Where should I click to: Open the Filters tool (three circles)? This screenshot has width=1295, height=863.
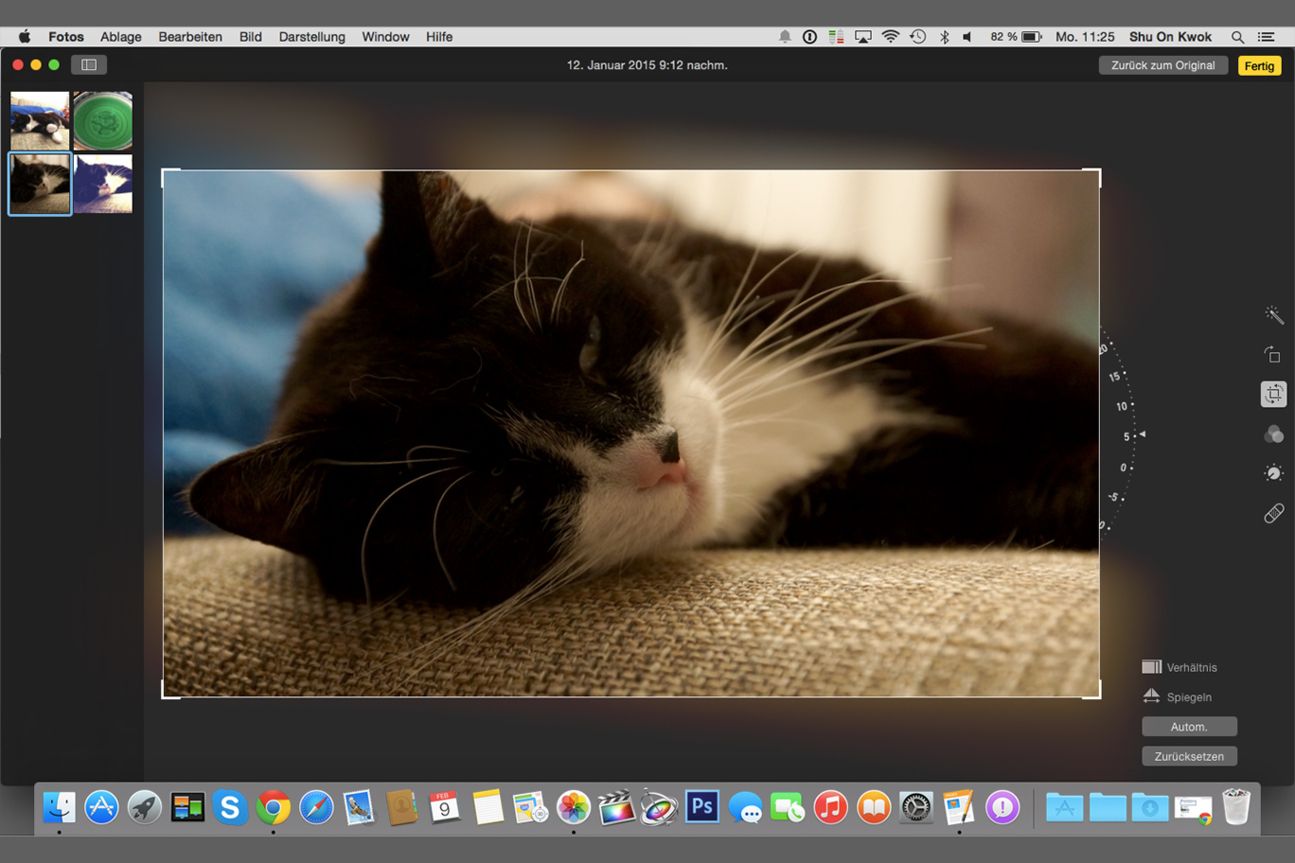coord(1273,434)
